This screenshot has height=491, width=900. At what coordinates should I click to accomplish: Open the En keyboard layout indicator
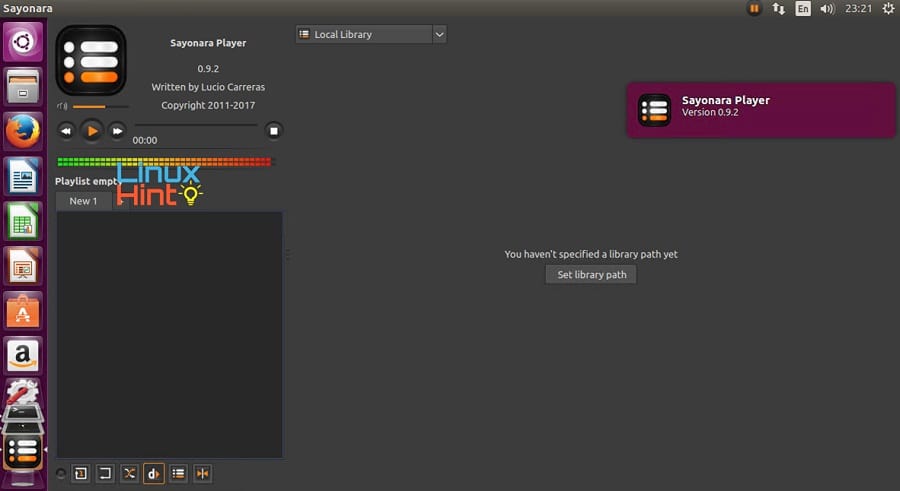[x=802, y=9]
